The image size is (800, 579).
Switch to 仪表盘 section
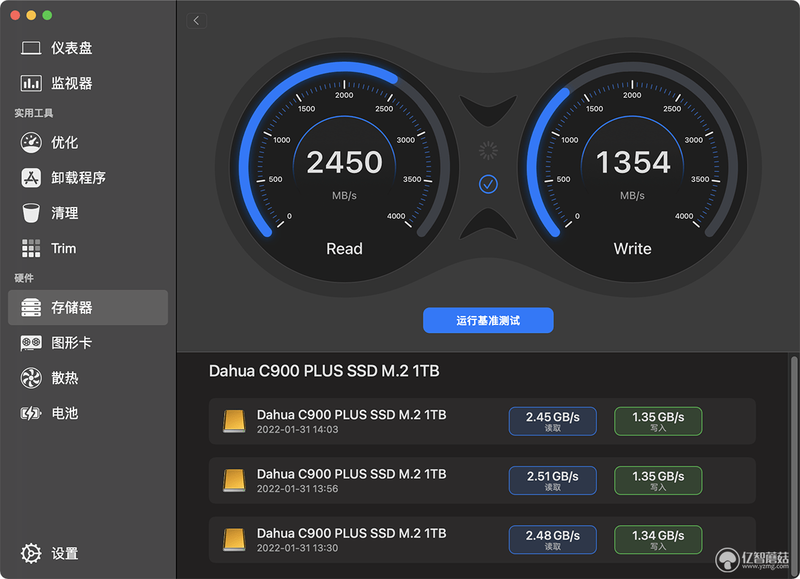tap(71, 48)
